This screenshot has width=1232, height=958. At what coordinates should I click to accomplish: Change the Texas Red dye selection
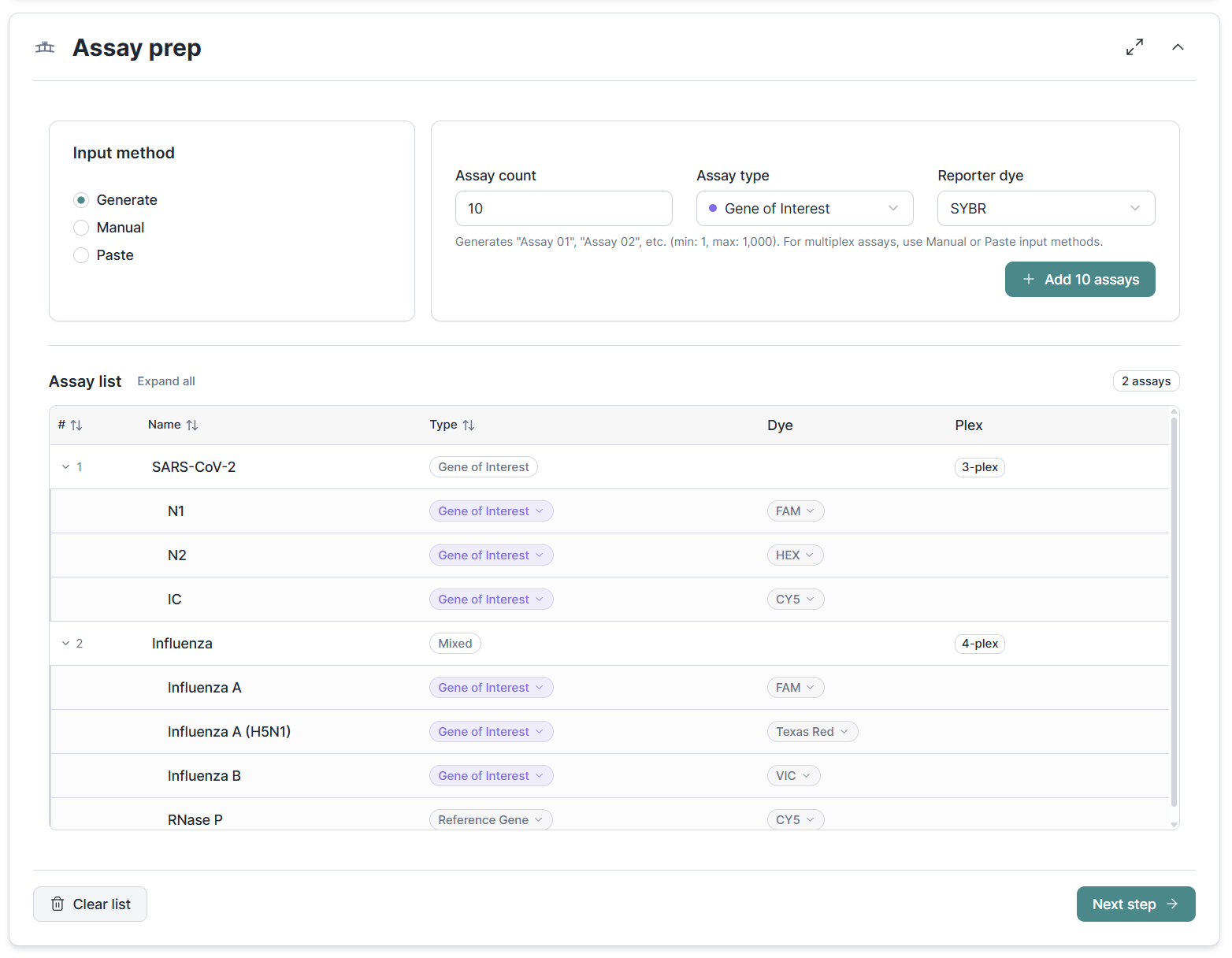812,732
